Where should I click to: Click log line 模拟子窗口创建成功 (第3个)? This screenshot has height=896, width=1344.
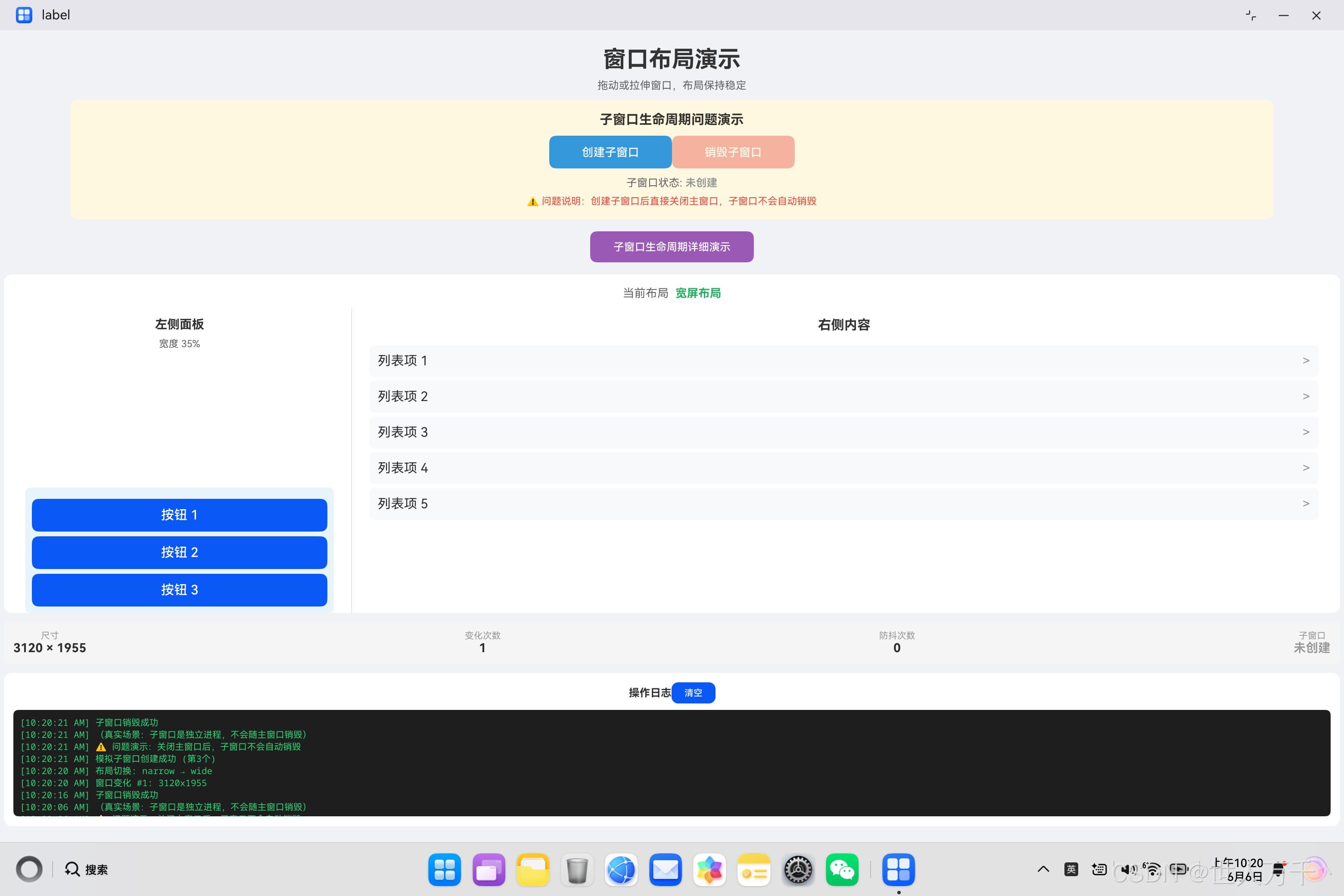click(118, 759)
